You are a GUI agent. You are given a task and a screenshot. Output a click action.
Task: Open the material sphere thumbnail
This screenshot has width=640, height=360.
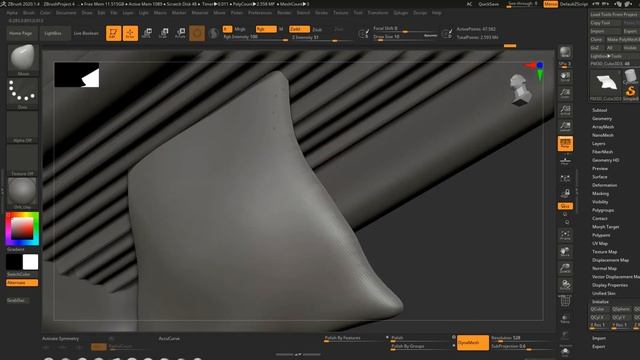pyautogui.click(x=22, y=192)
